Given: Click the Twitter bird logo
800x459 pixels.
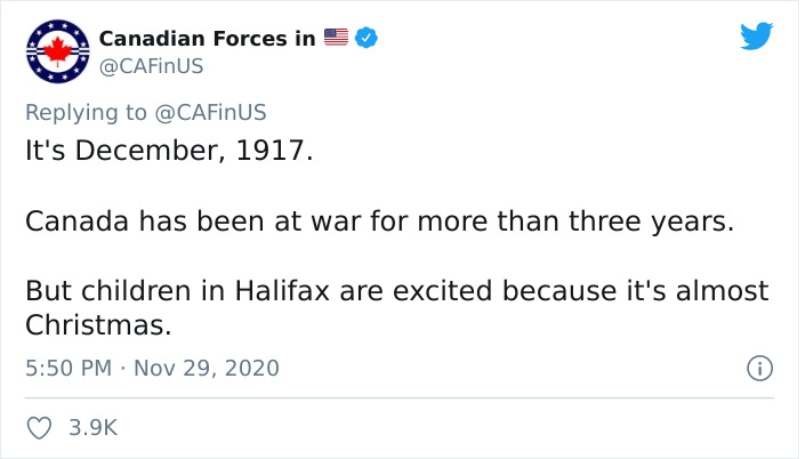Looking at the screenshot, I should point(757,36).
